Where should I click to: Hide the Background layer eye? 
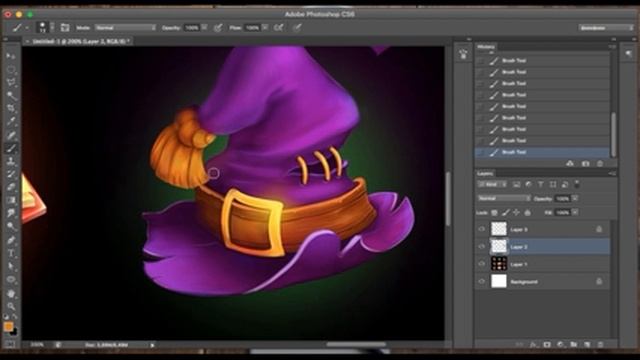coord(481,281)
